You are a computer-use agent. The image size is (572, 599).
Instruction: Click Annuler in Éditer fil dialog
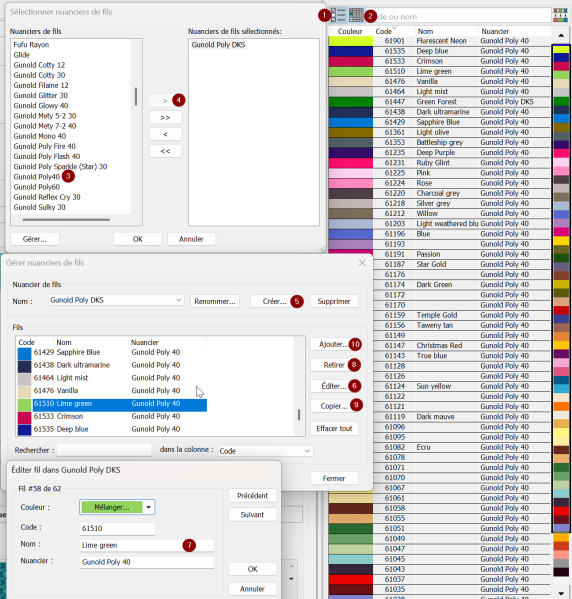pyautogui.click(x=252, y=589)
